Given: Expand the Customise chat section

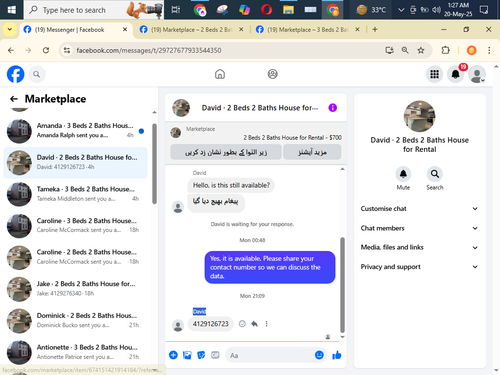Looking at the screenshot, I should point(419,209).
